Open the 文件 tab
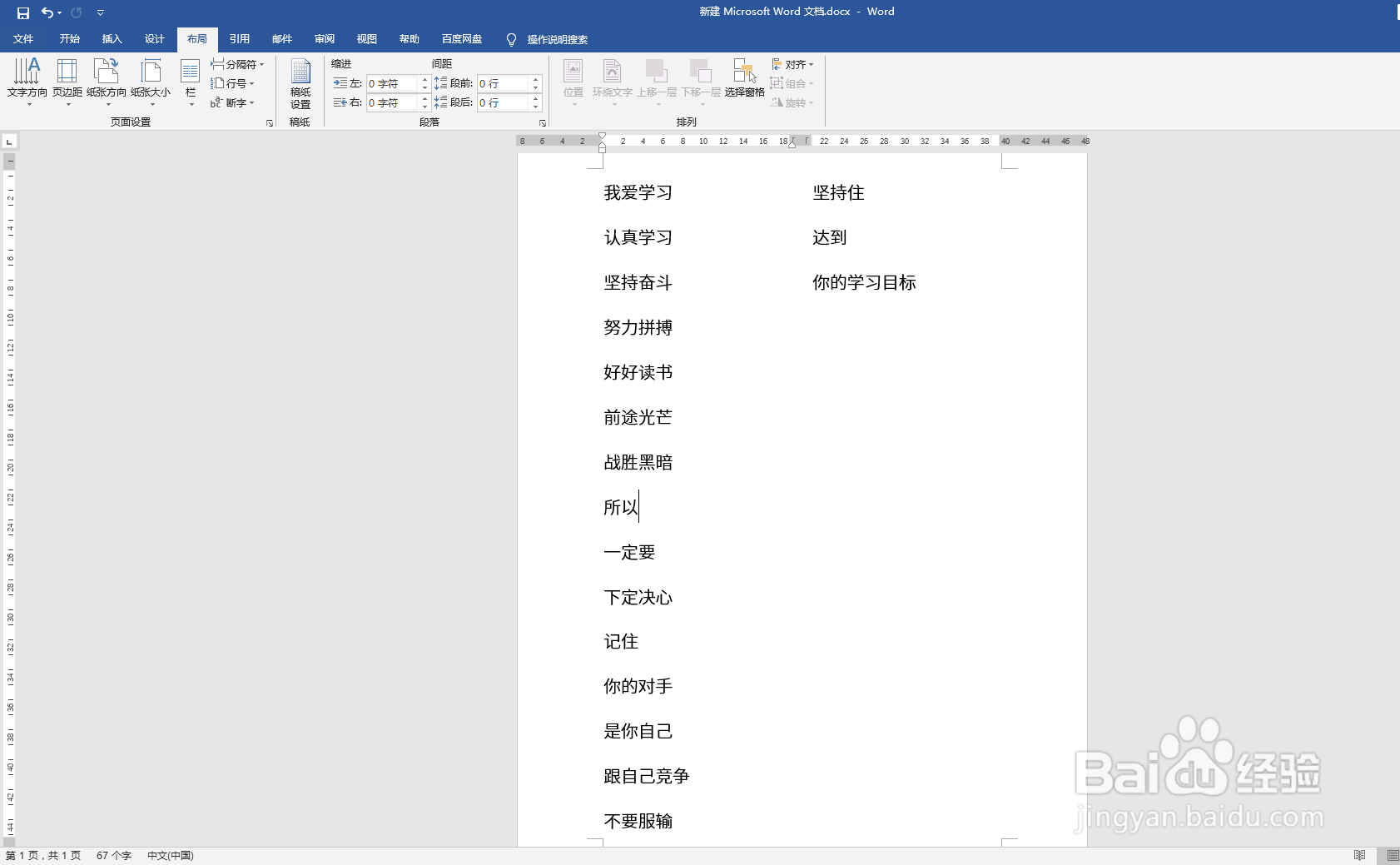Viewport: 1400px width, 865px height. pos(23,39)
